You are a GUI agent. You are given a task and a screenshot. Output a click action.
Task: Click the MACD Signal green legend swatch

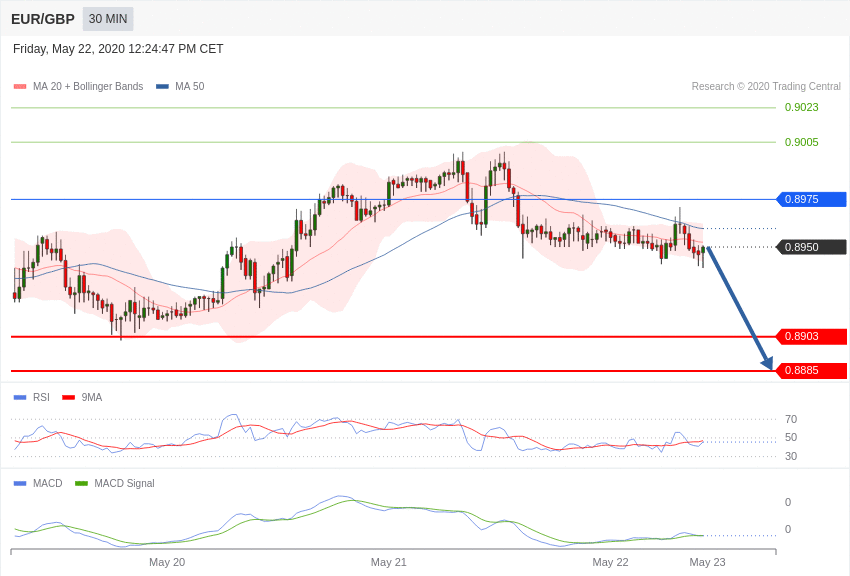[81, 483]
